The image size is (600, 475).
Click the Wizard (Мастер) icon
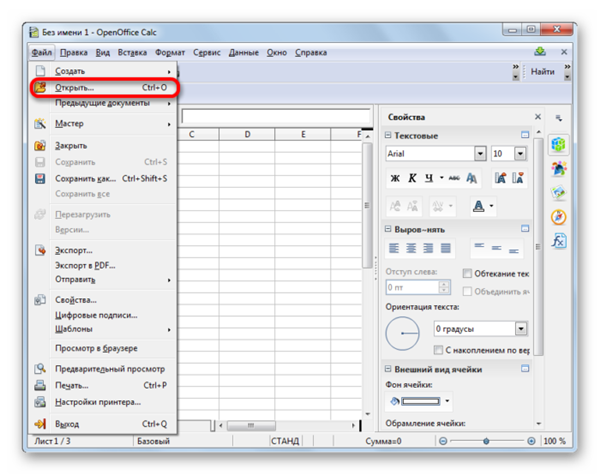click(x=40, y=124)
